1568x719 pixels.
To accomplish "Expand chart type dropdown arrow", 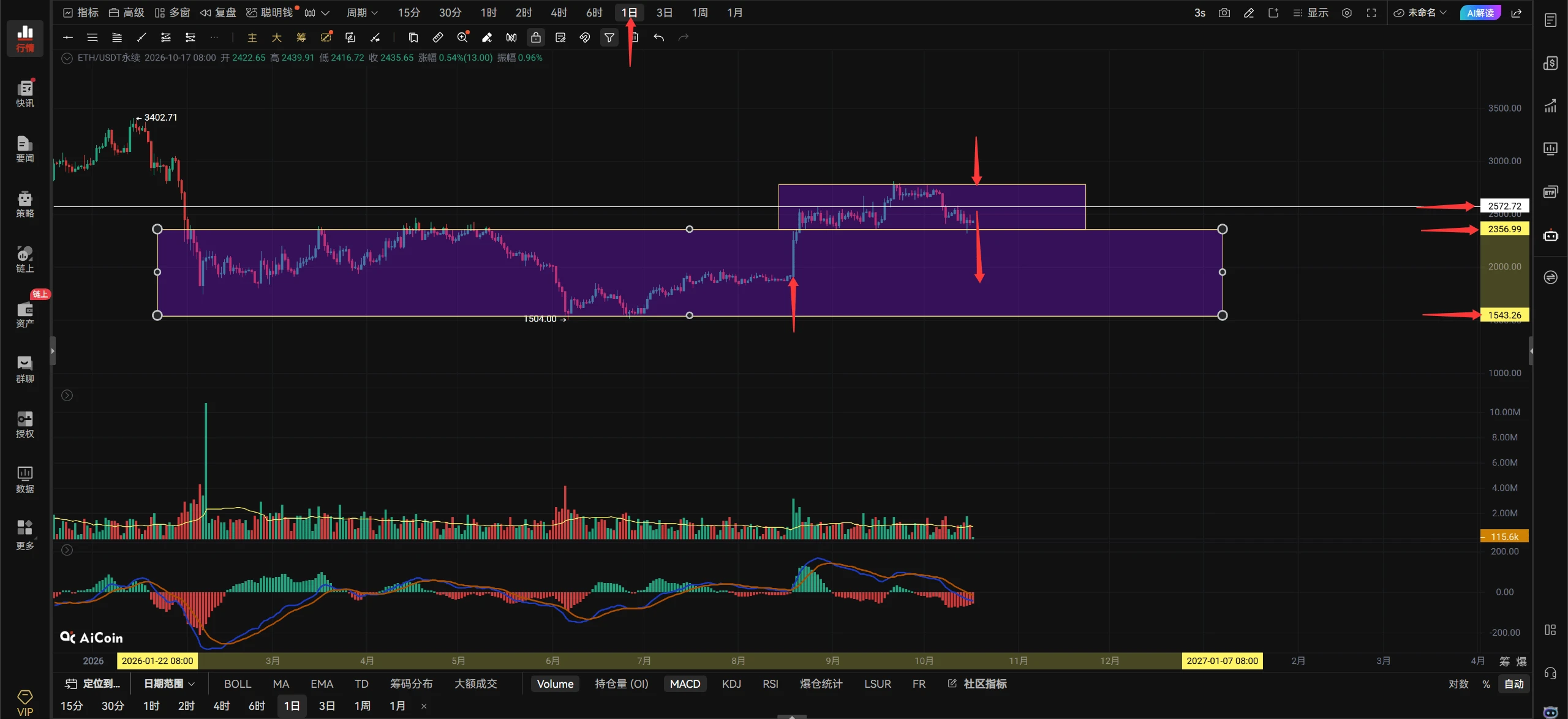I will pos(325,12).
